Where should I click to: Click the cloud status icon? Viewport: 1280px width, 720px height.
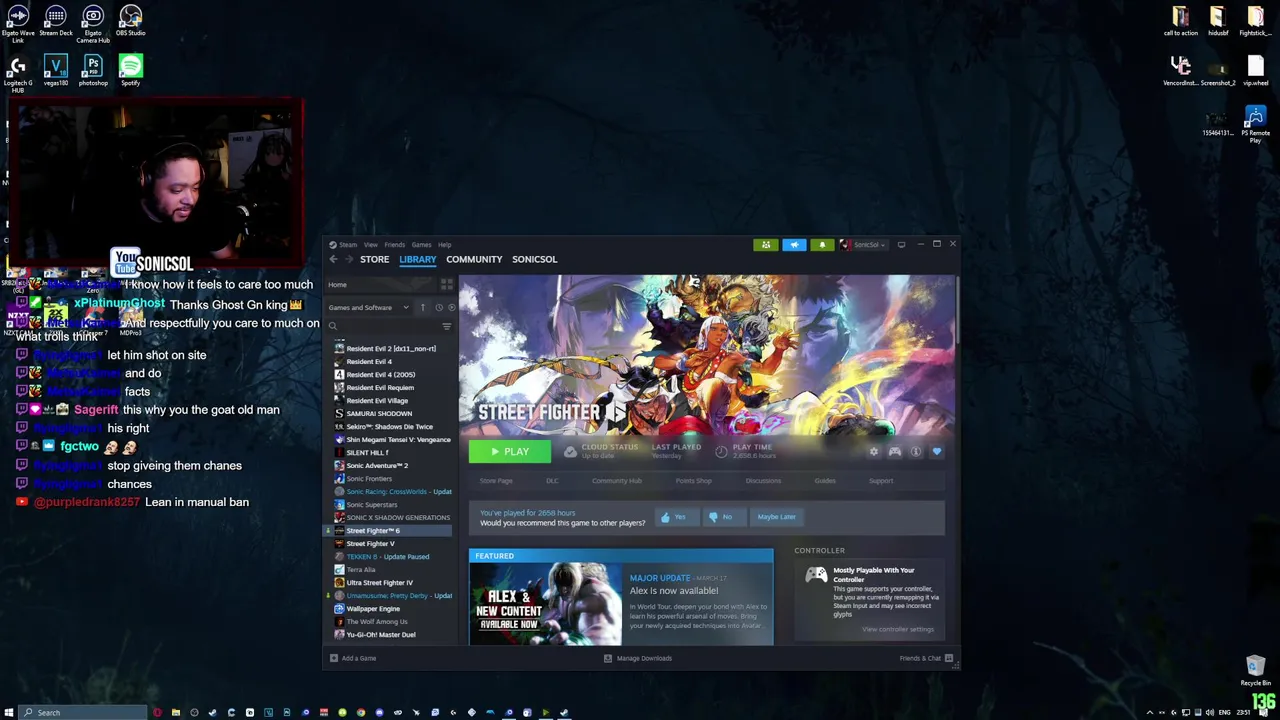click(x=570, y=452)
